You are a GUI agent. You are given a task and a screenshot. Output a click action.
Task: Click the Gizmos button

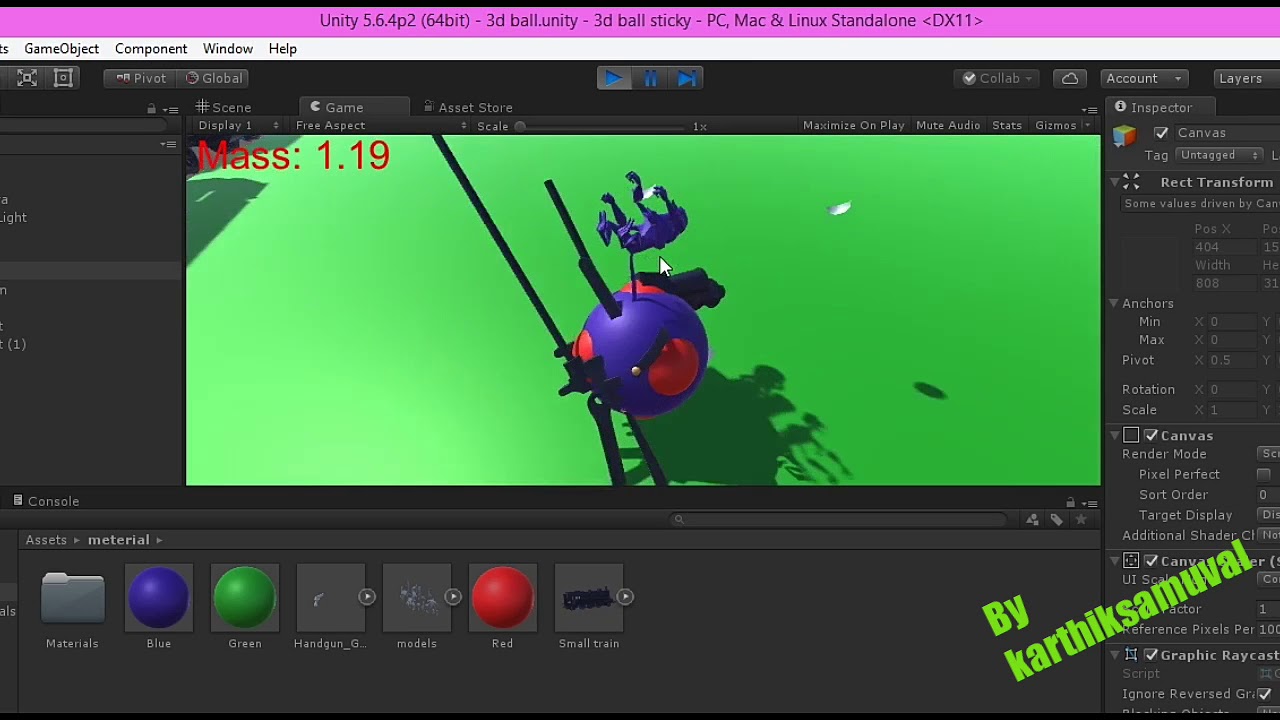pos(1055,125)
